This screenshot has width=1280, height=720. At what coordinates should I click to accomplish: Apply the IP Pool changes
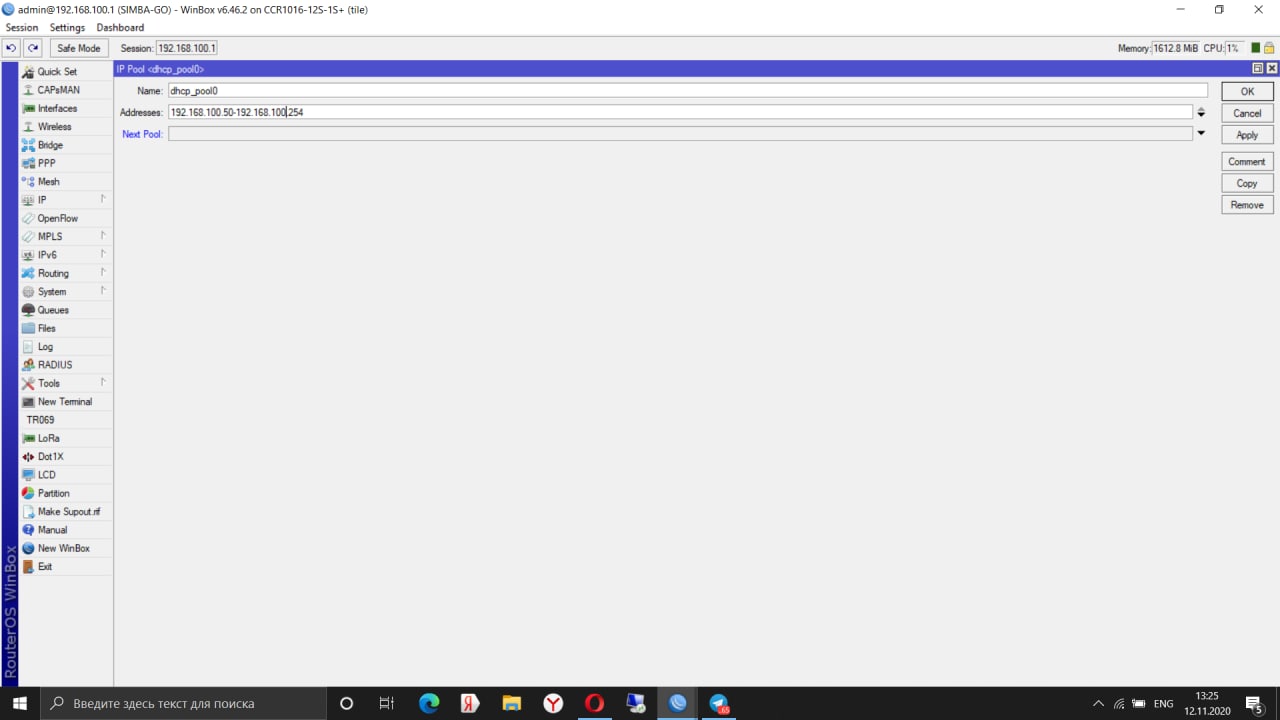click(x=1247, y=135)
